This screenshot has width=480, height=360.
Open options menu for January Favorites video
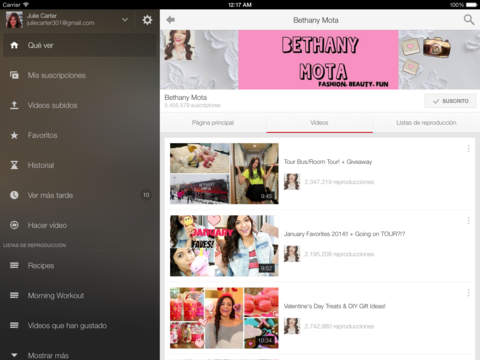coord(468,220)
